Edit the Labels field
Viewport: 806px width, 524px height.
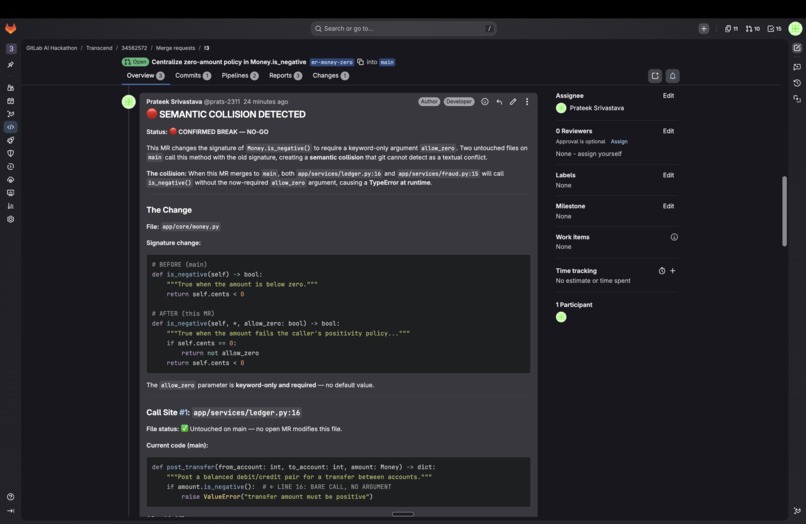[668, 175]
